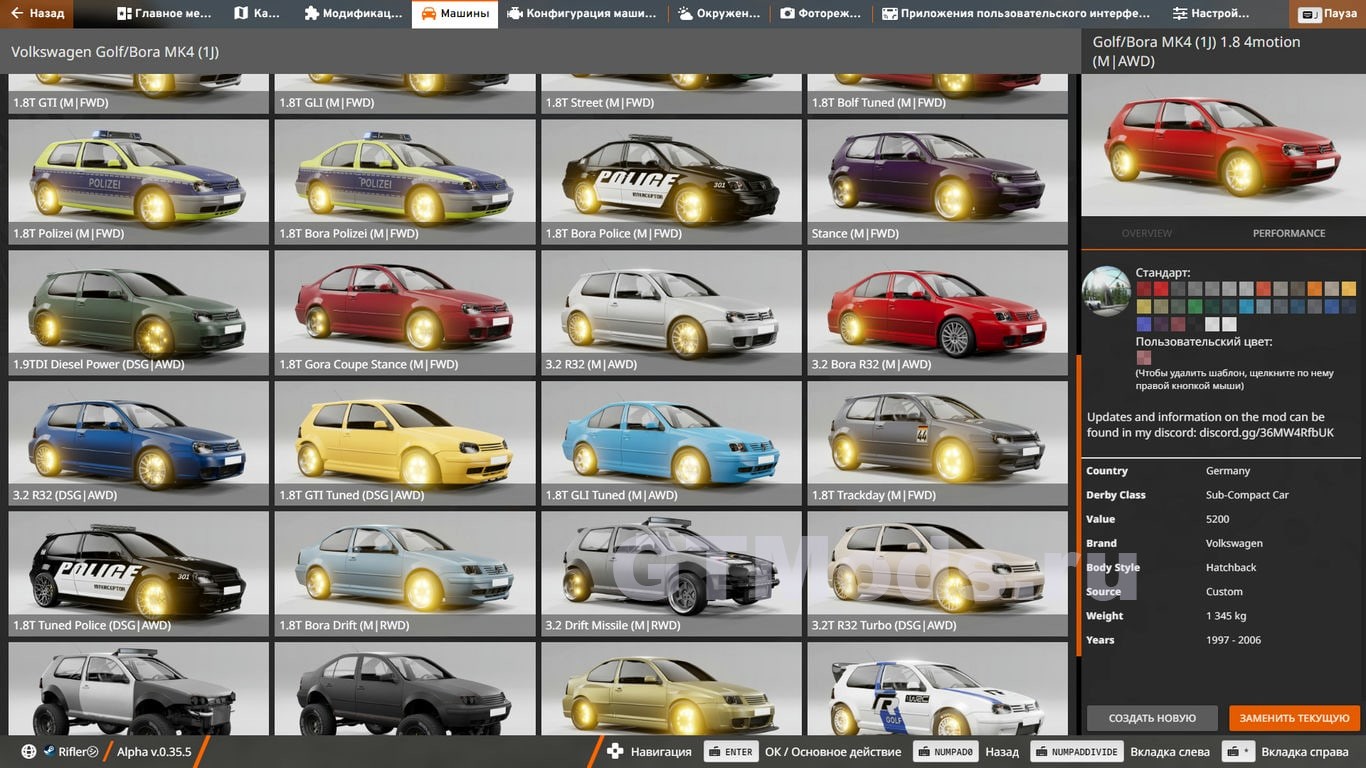Select the 1.8T GLI Tuned (M|AWD) car
This screenshot has width=1366, height=768.
coord(671,444)
